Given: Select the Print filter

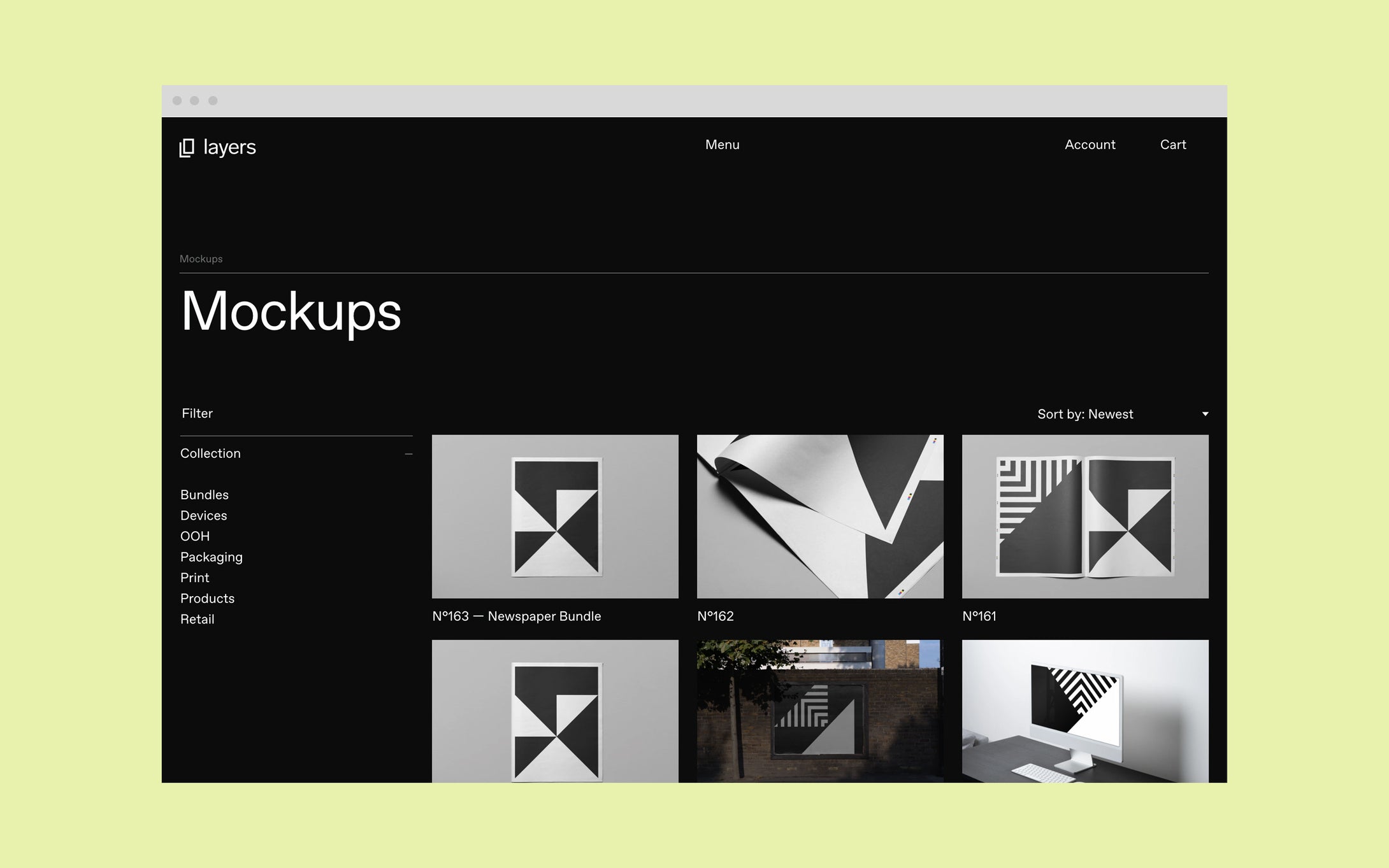Looking at the screenshot, I should click(x=194, y=578).
